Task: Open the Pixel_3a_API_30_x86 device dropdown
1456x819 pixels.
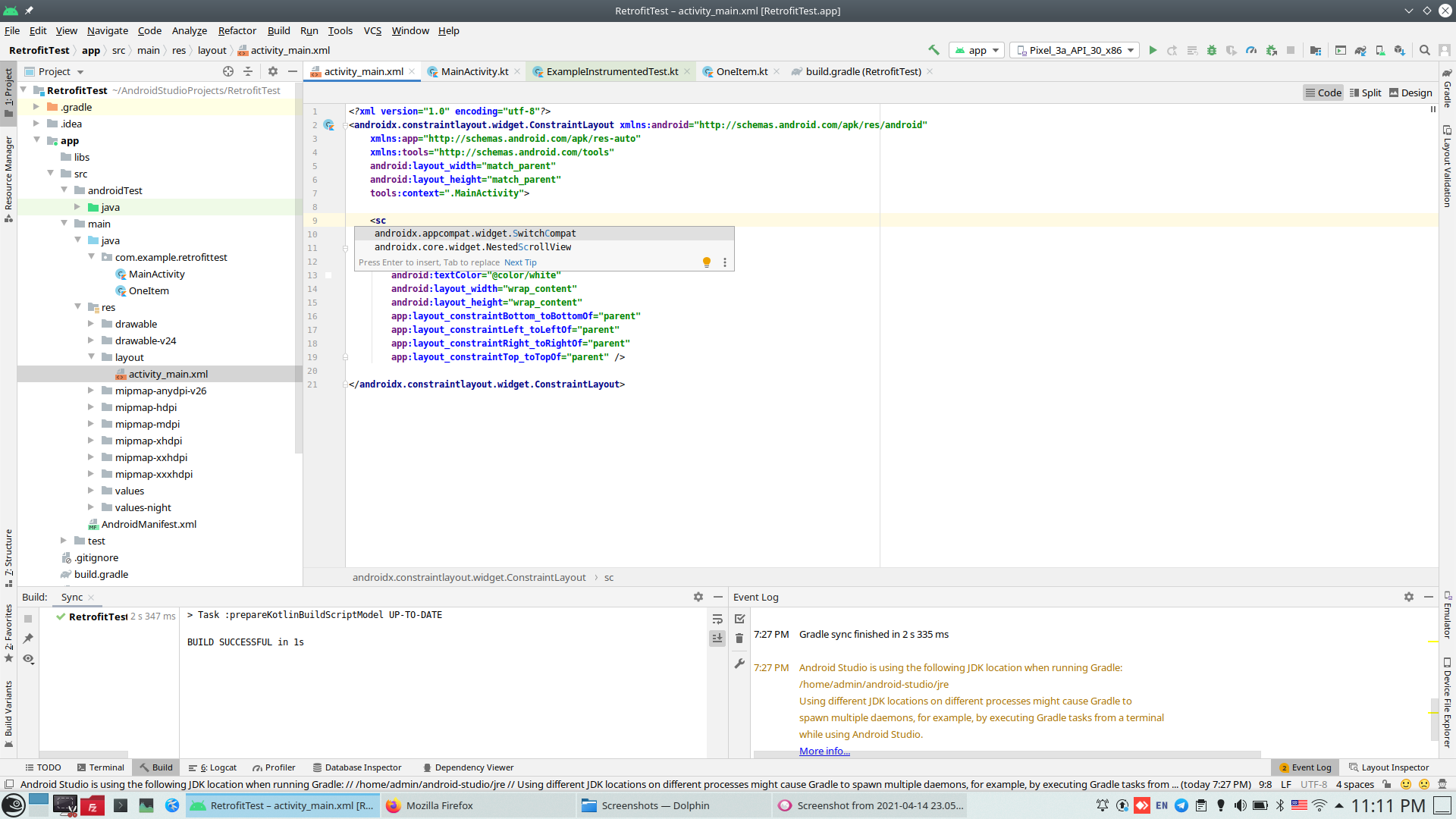Action: point(1075,50)
